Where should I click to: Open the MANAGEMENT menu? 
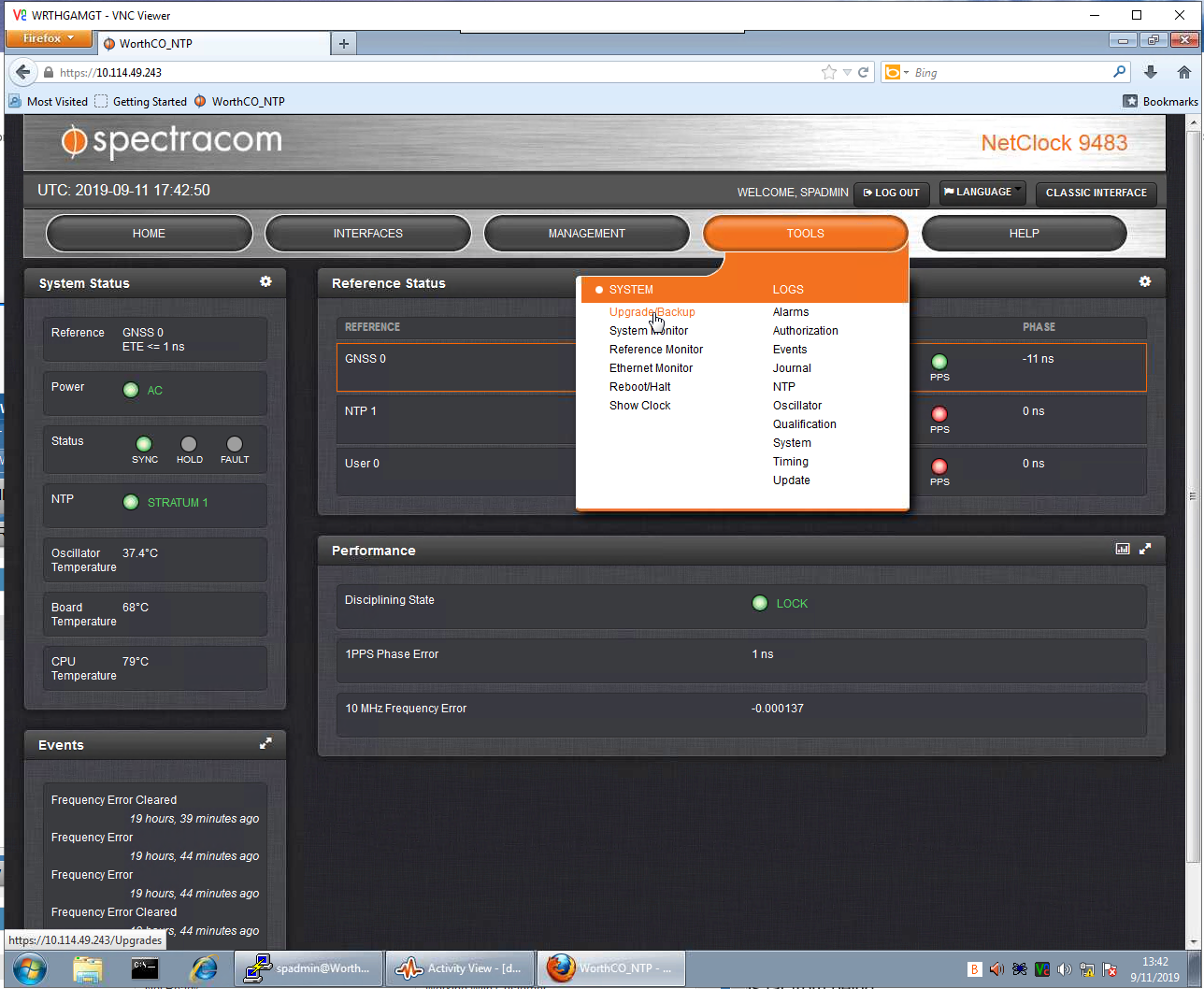pyautogui.click(x=587, y=234)
